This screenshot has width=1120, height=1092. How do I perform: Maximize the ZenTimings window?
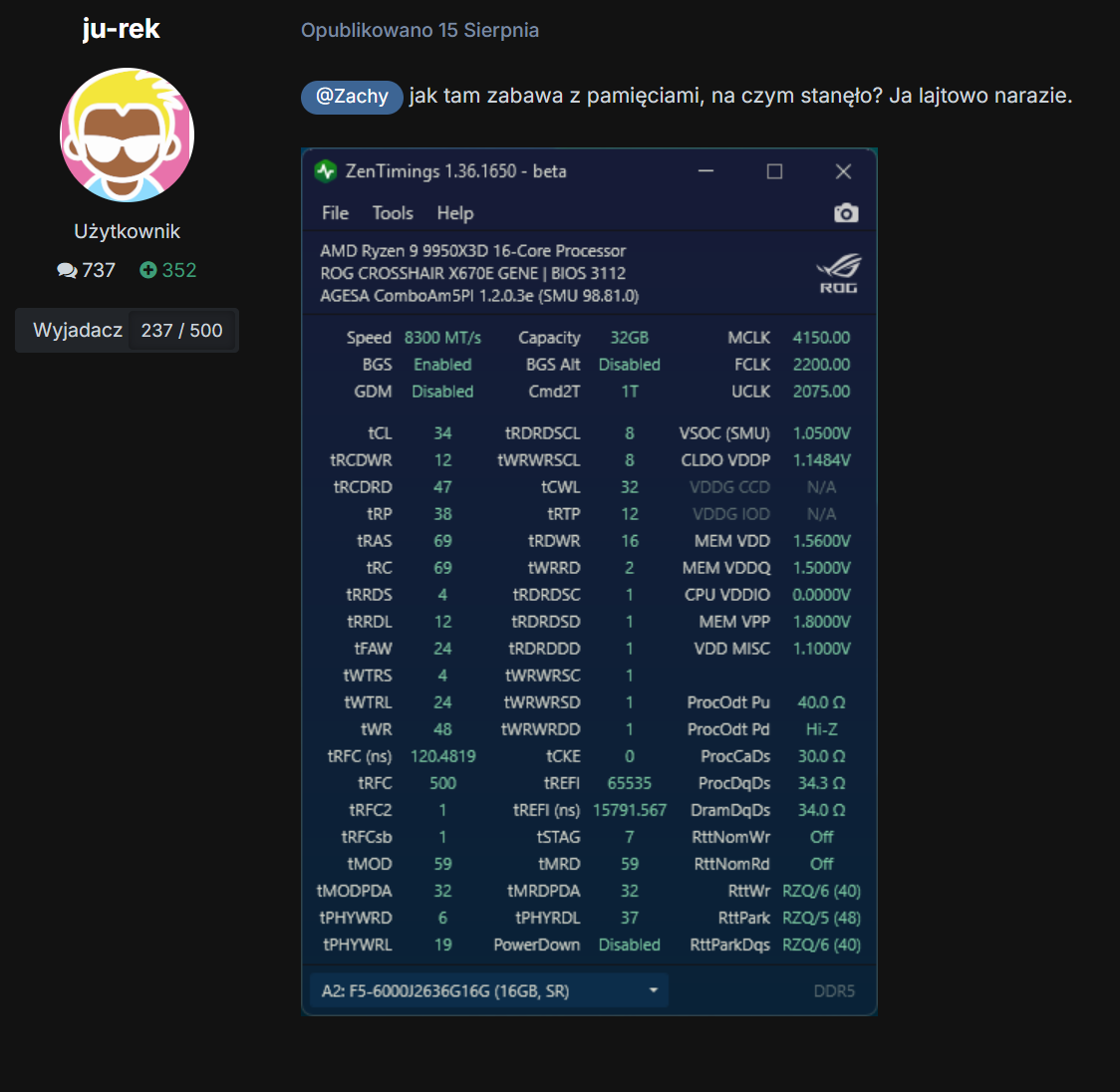[774, 171]
